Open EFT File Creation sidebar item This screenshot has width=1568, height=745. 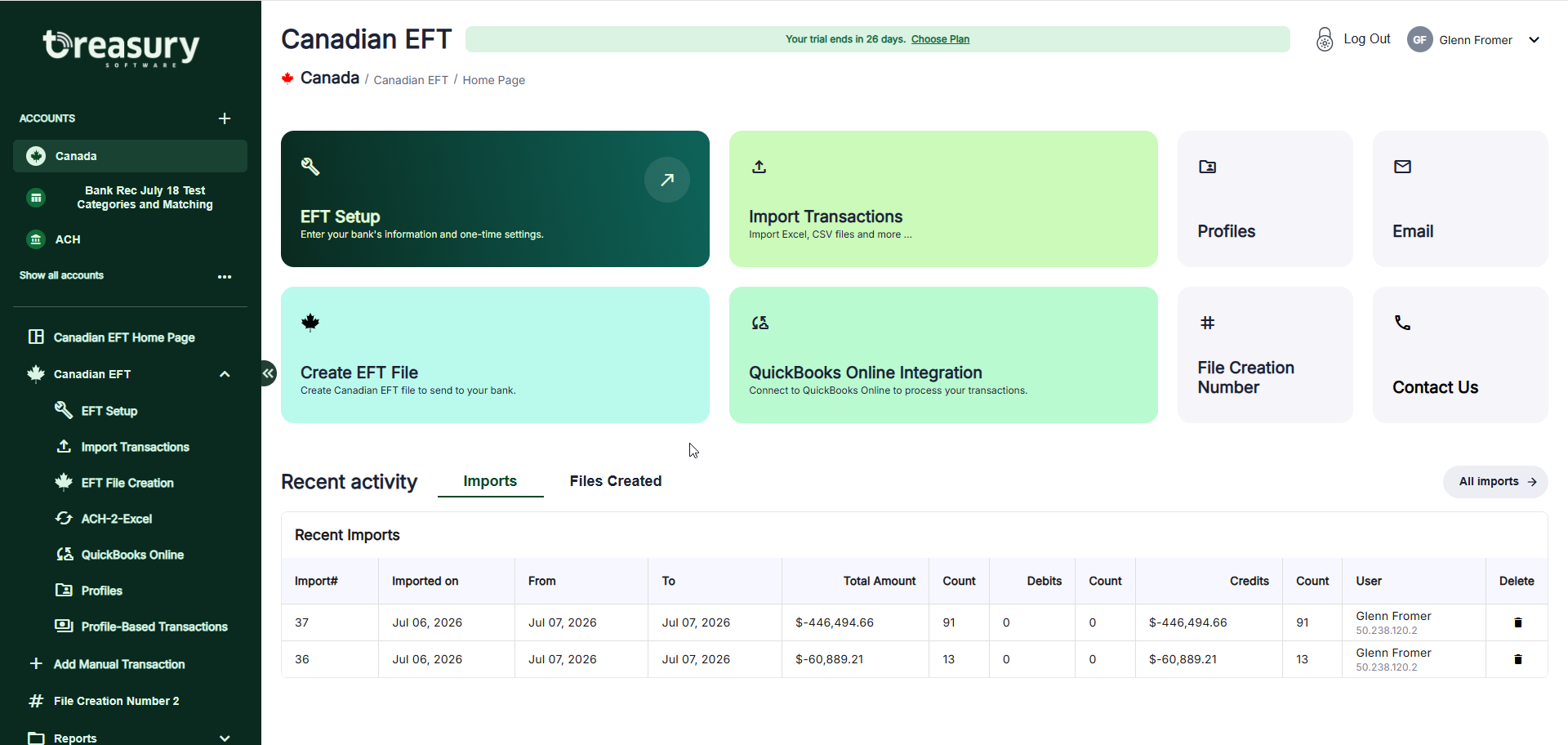pyautogui.click(x=127, y=483)
